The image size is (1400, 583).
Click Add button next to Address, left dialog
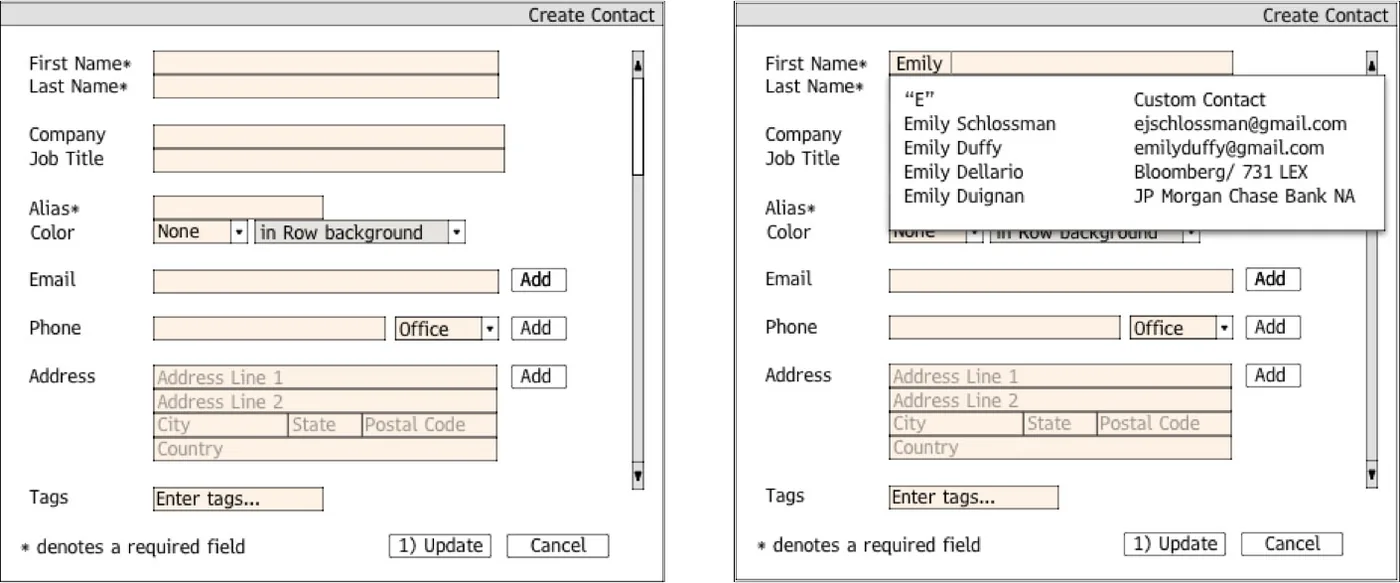(x=539, y=376)
